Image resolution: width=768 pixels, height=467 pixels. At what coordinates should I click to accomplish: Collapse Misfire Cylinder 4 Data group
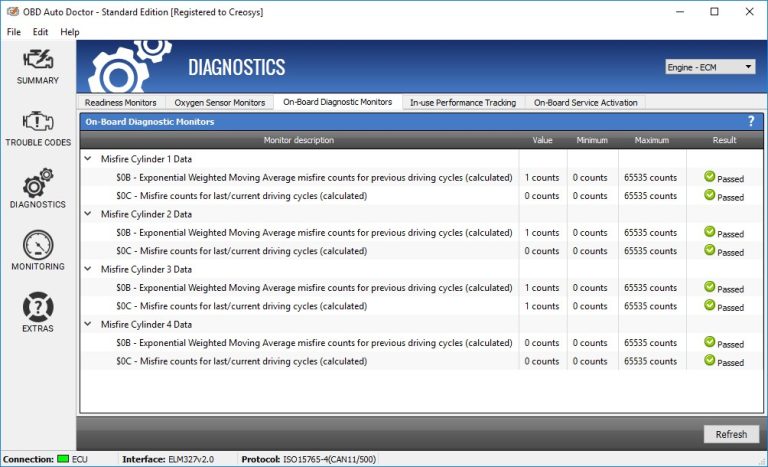click(x=88, y=324)
